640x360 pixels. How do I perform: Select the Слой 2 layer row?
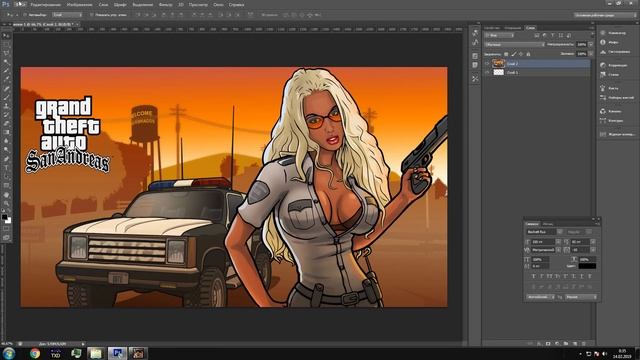pos(537,64)
